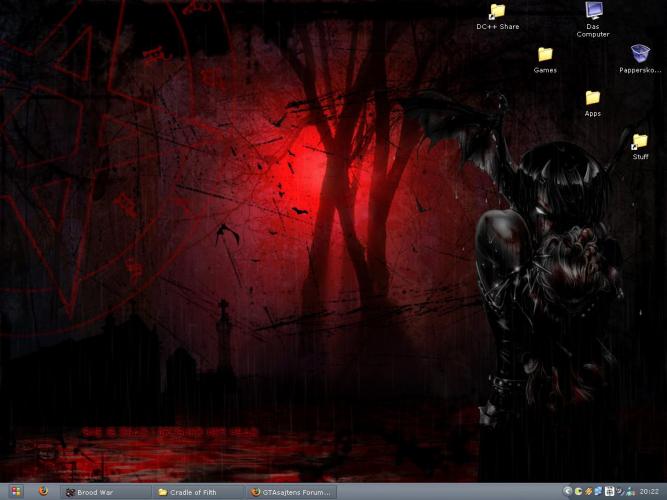Launch Firefox from quick launch bar
Viewport: 667px width, 500px height.
pos(43,491)
